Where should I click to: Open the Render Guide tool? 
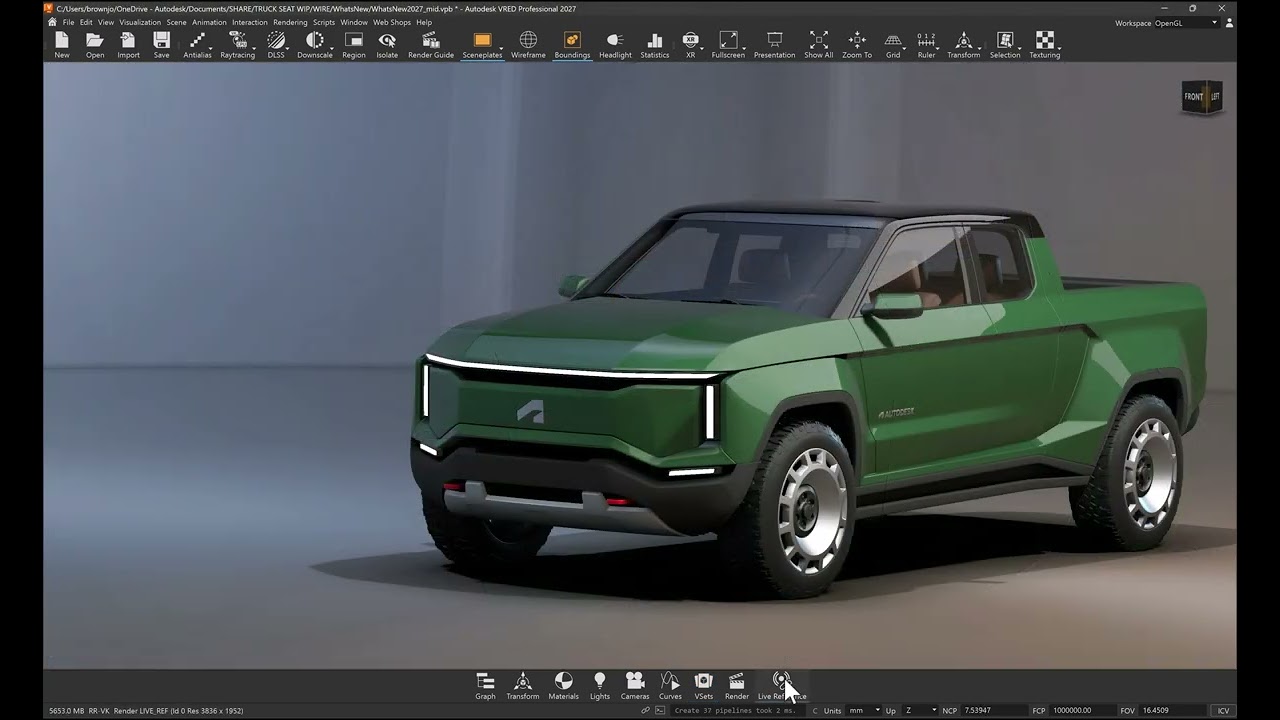pos(431,44)
